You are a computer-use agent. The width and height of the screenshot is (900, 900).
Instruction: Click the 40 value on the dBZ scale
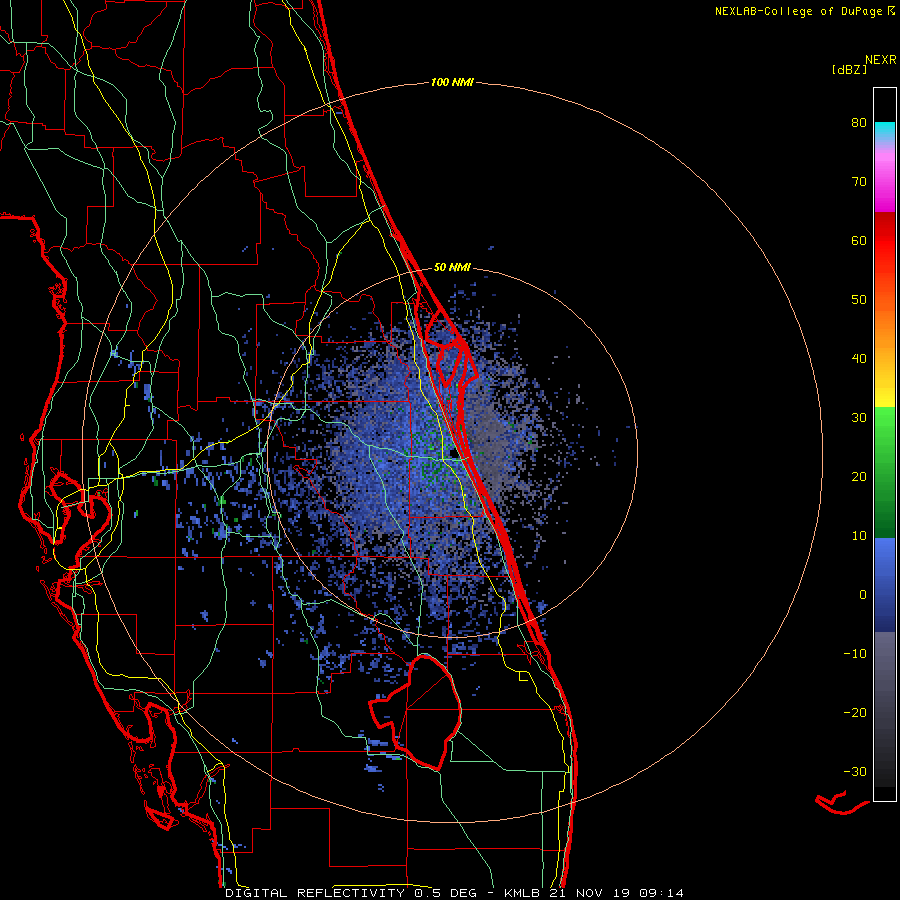pos(859,359)
